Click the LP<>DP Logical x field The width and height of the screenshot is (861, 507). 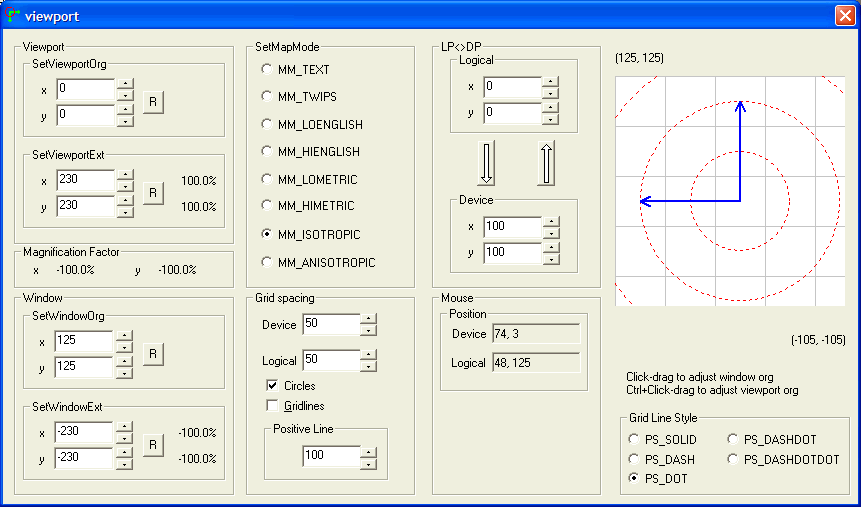(512, 87)
